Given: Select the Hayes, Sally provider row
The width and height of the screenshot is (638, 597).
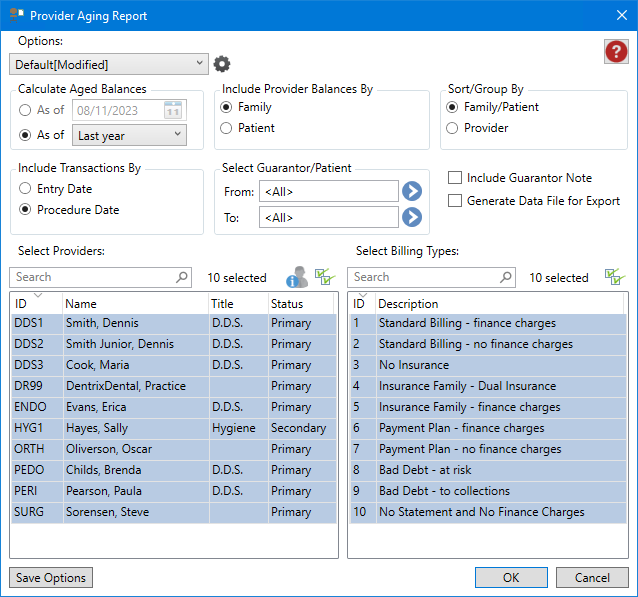Looking at the screenshot, I should (x=100, y=428).
